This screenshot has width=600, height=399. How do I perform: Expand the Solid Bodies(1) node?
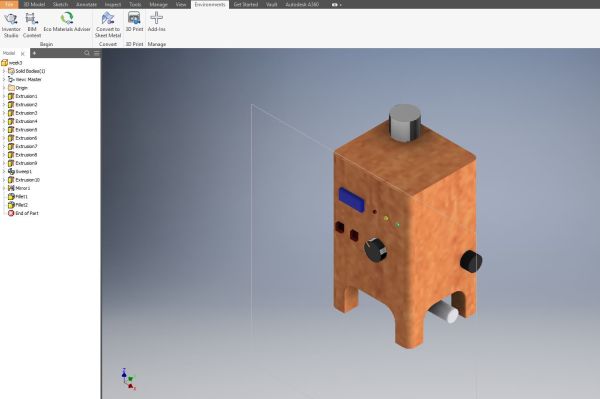[4, 71]
